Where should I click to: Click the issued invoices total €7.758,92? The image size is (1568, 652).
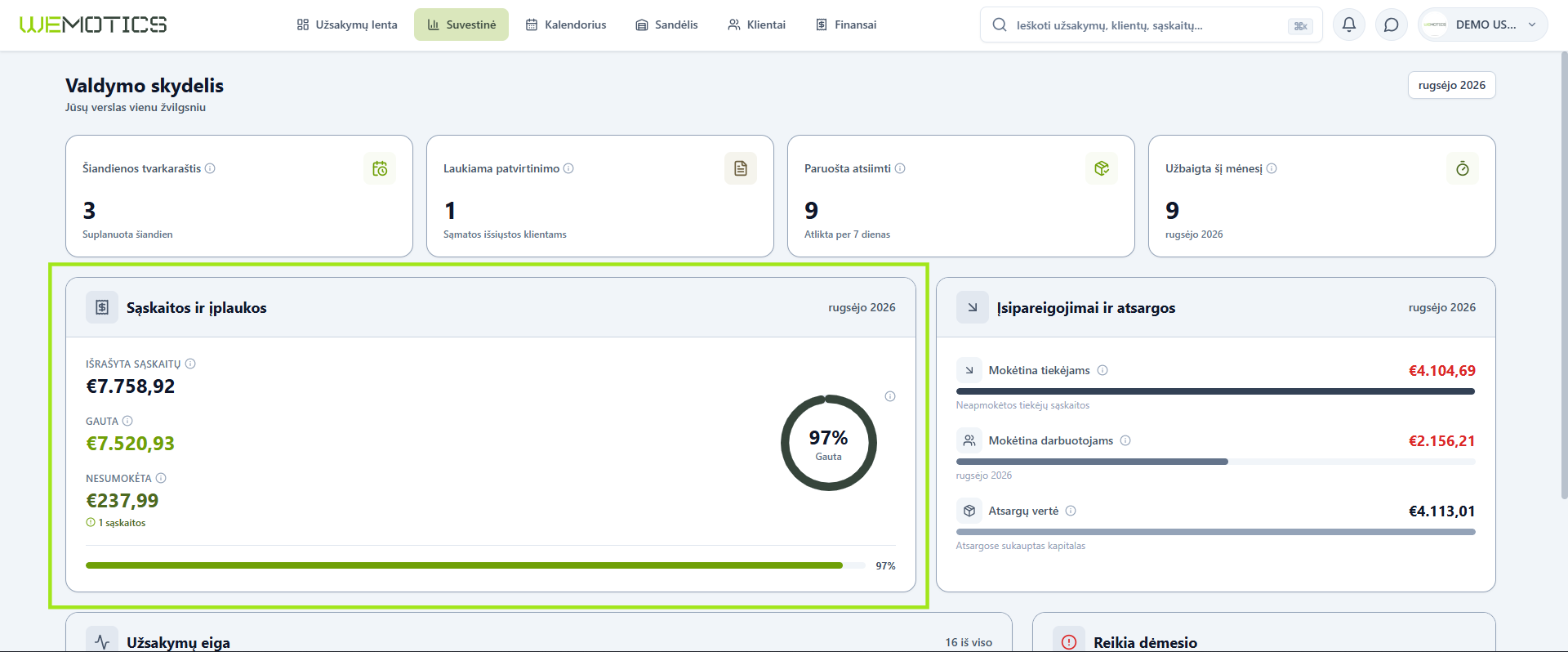pyautogui.click(x=131, y=386)
